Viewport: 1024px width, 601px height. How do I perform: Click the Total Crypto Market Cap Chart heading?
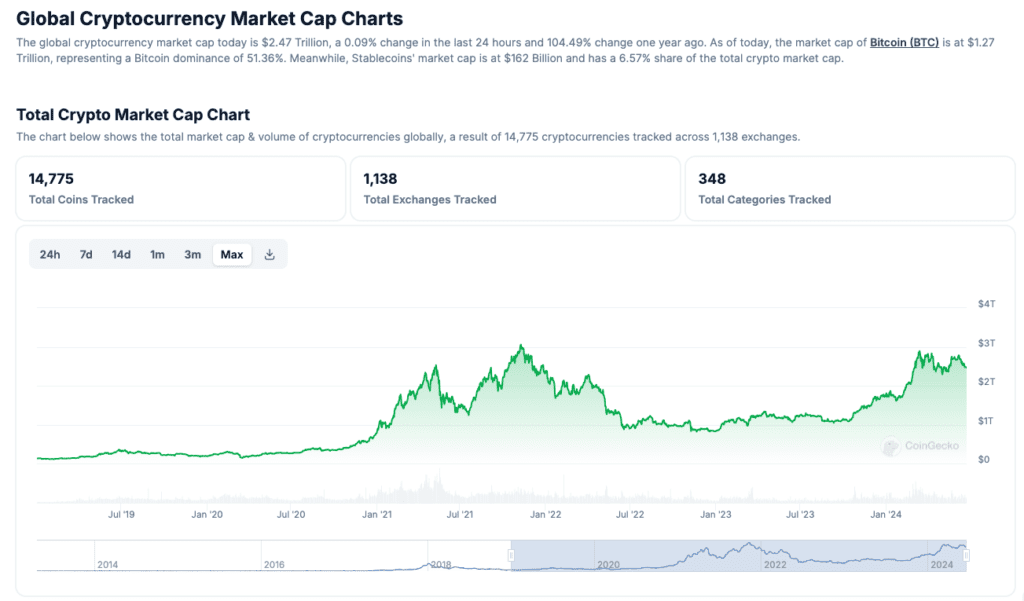point(133,115)
